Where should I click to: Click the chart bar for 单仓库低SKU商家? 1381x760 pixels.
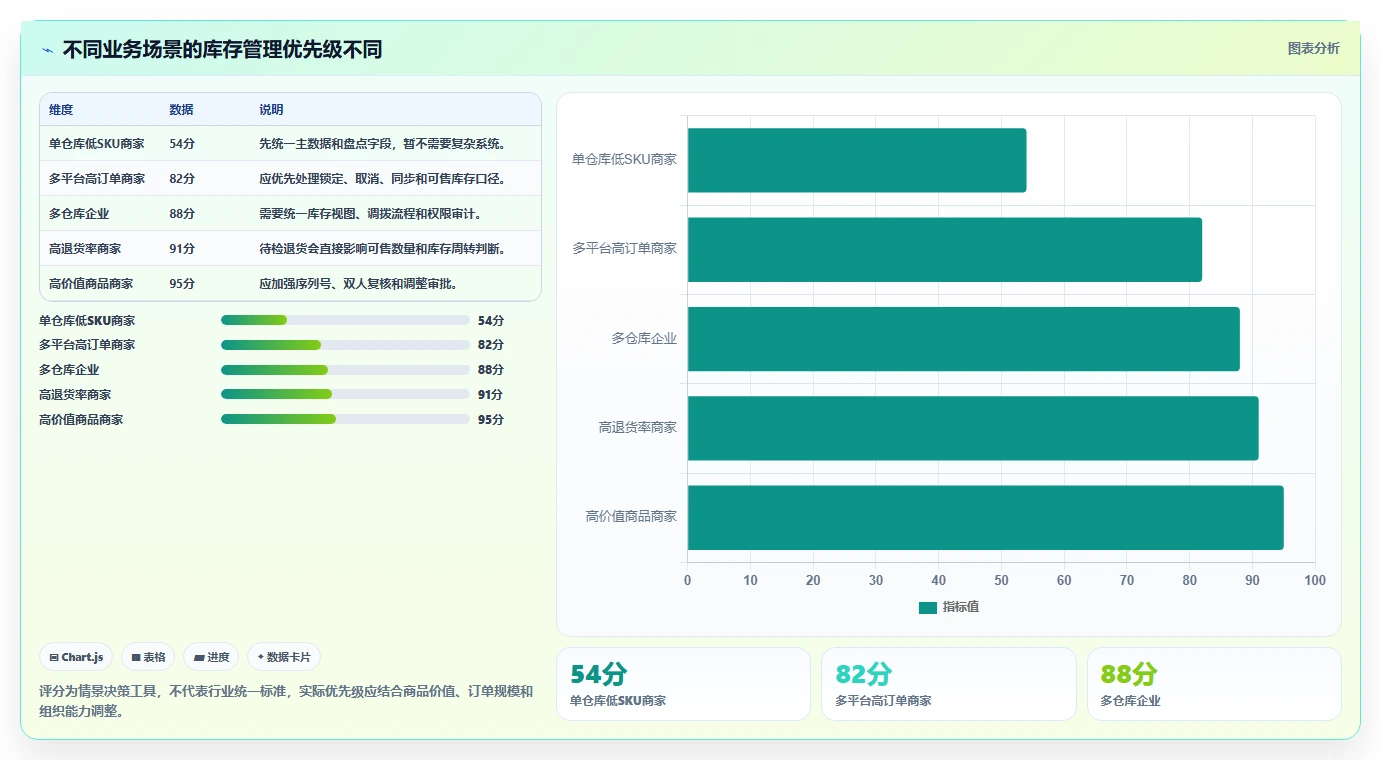pos(857,160)
